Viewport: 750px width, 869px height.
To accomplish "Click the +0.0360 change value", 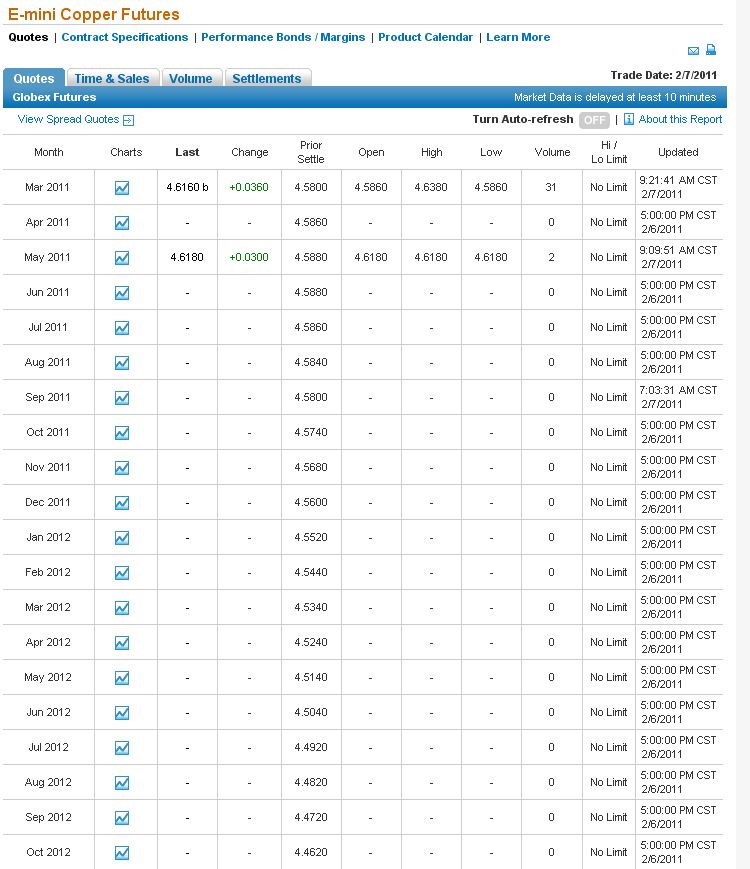I will (249, 187).
